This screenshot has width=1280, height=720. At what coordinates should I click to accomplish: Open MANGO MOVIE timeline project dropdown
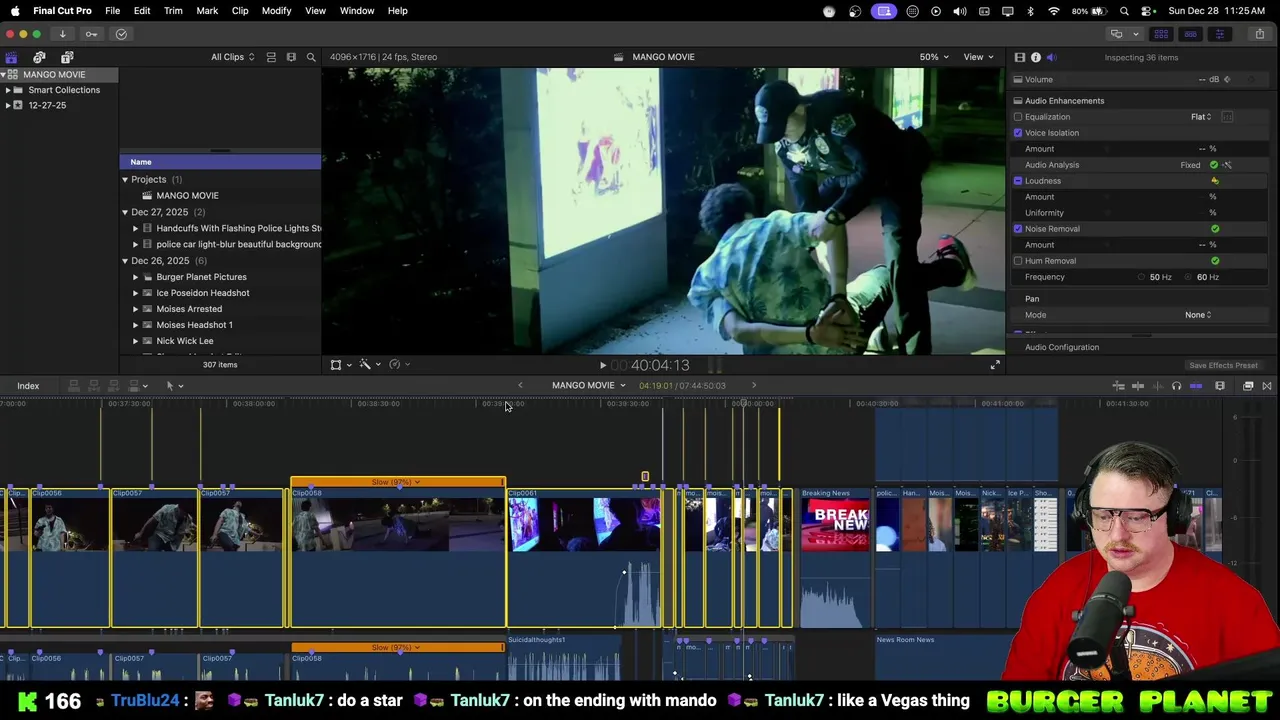click(588, 386)
